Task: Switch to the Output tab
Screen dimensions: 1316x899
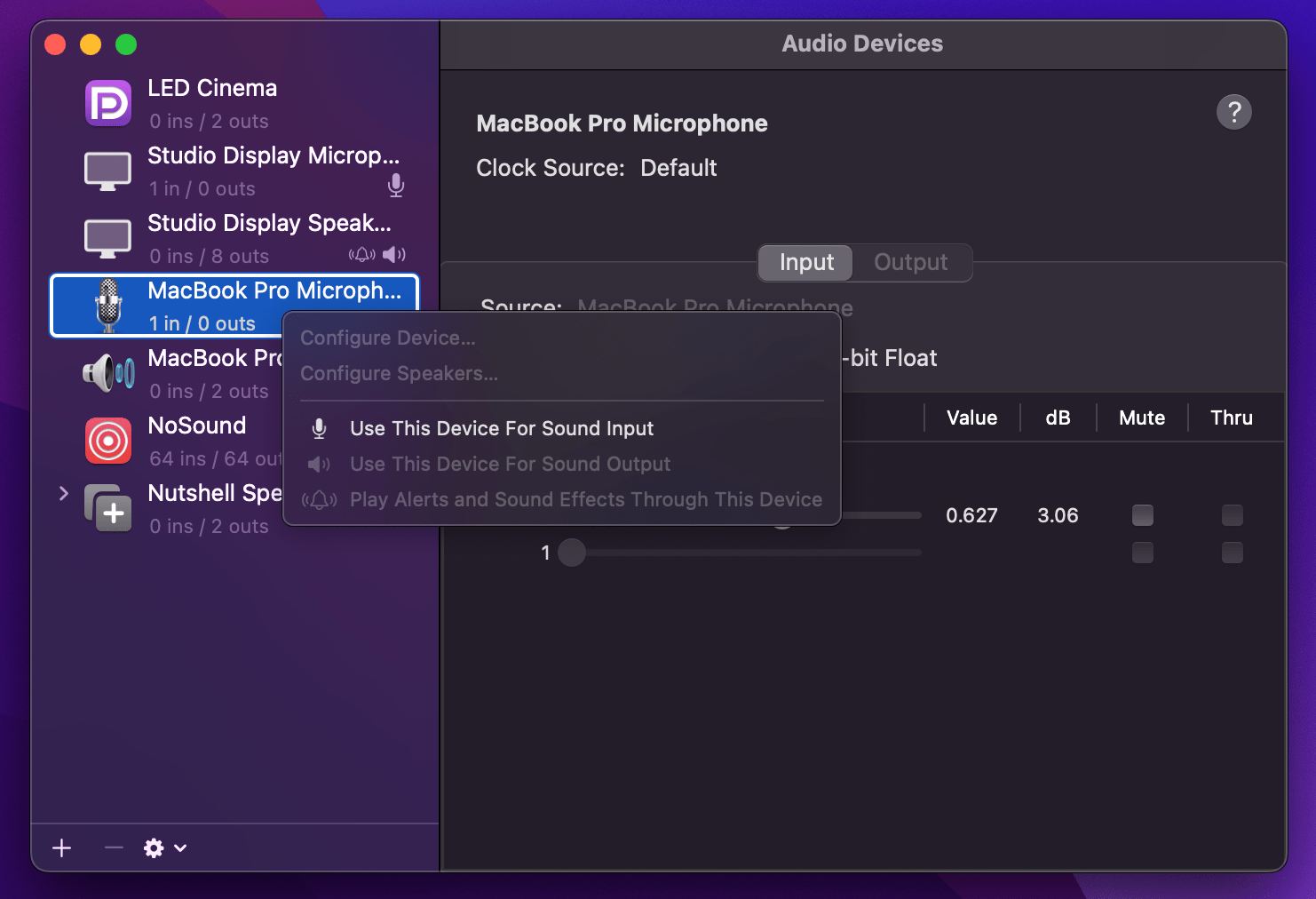Action: click(x=909, y=262)
